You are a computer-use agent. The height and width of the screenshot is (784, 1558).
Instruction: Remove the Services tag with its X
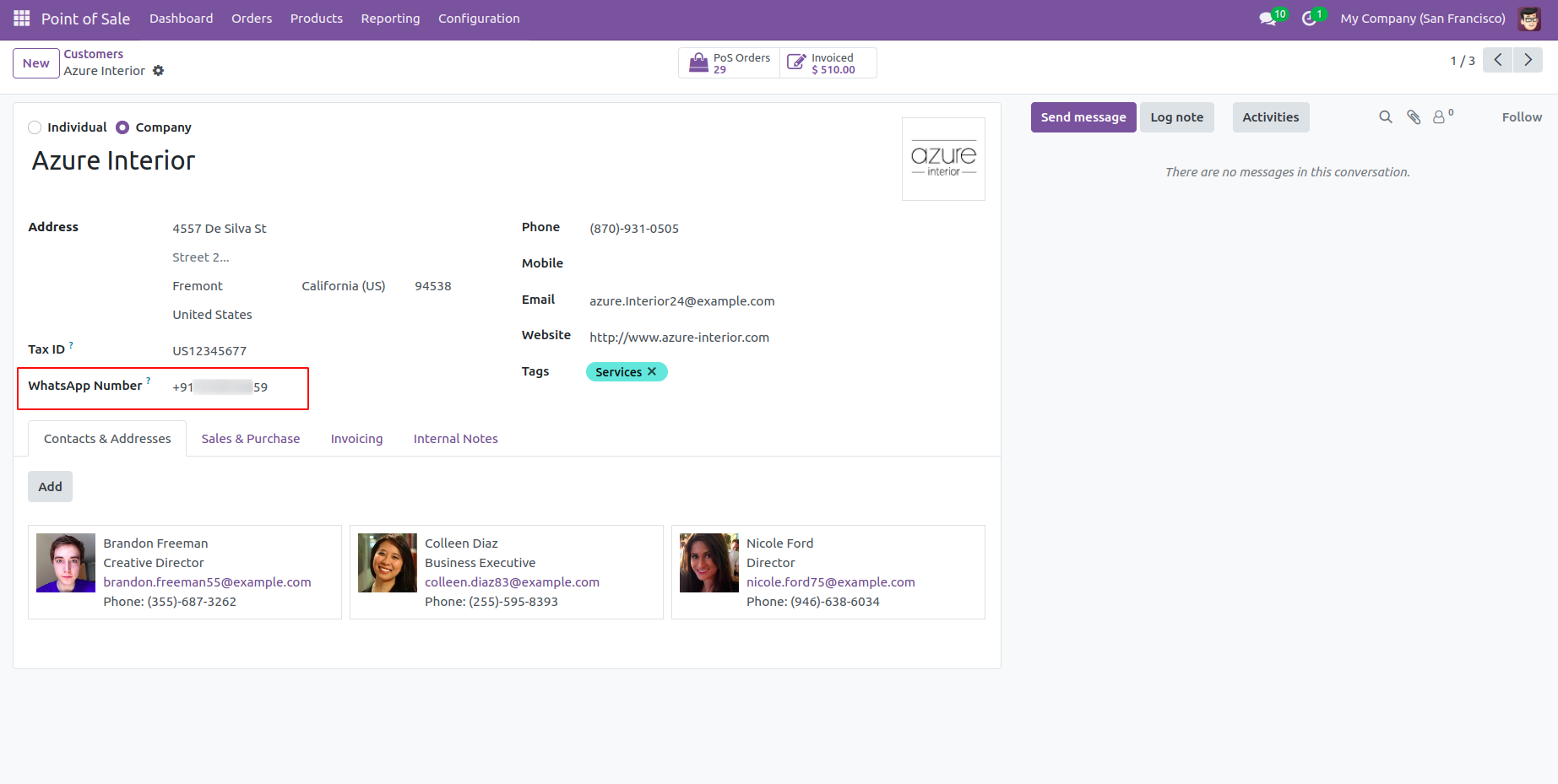point(652,371)
